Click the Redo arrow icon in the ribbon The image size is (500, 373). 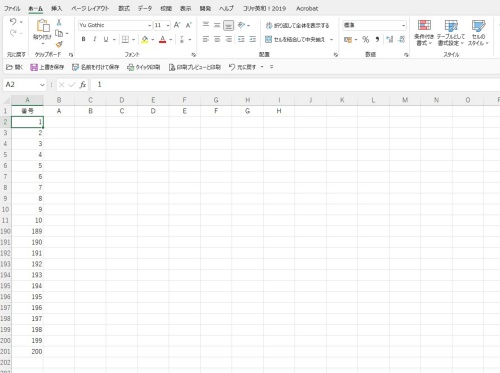(x=13, y=33)
